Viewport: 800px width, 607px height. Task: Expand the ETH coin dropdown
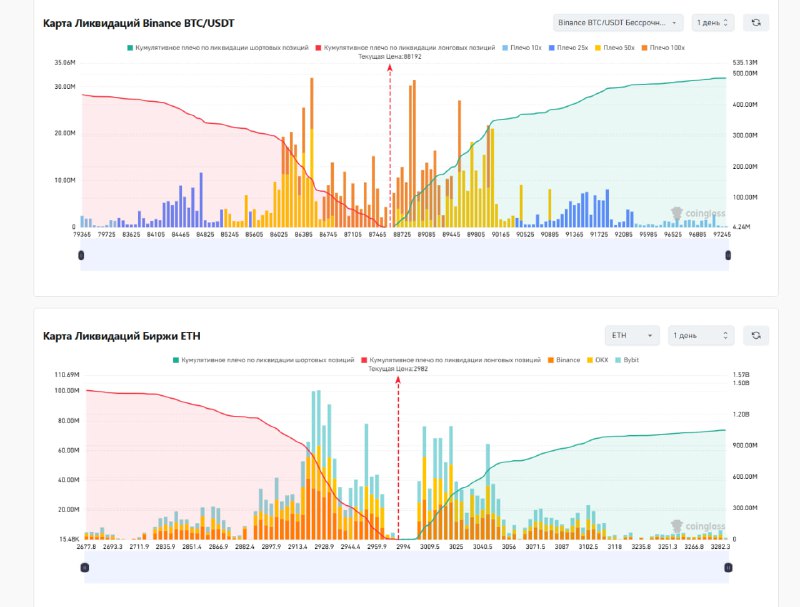coord(632,335)
